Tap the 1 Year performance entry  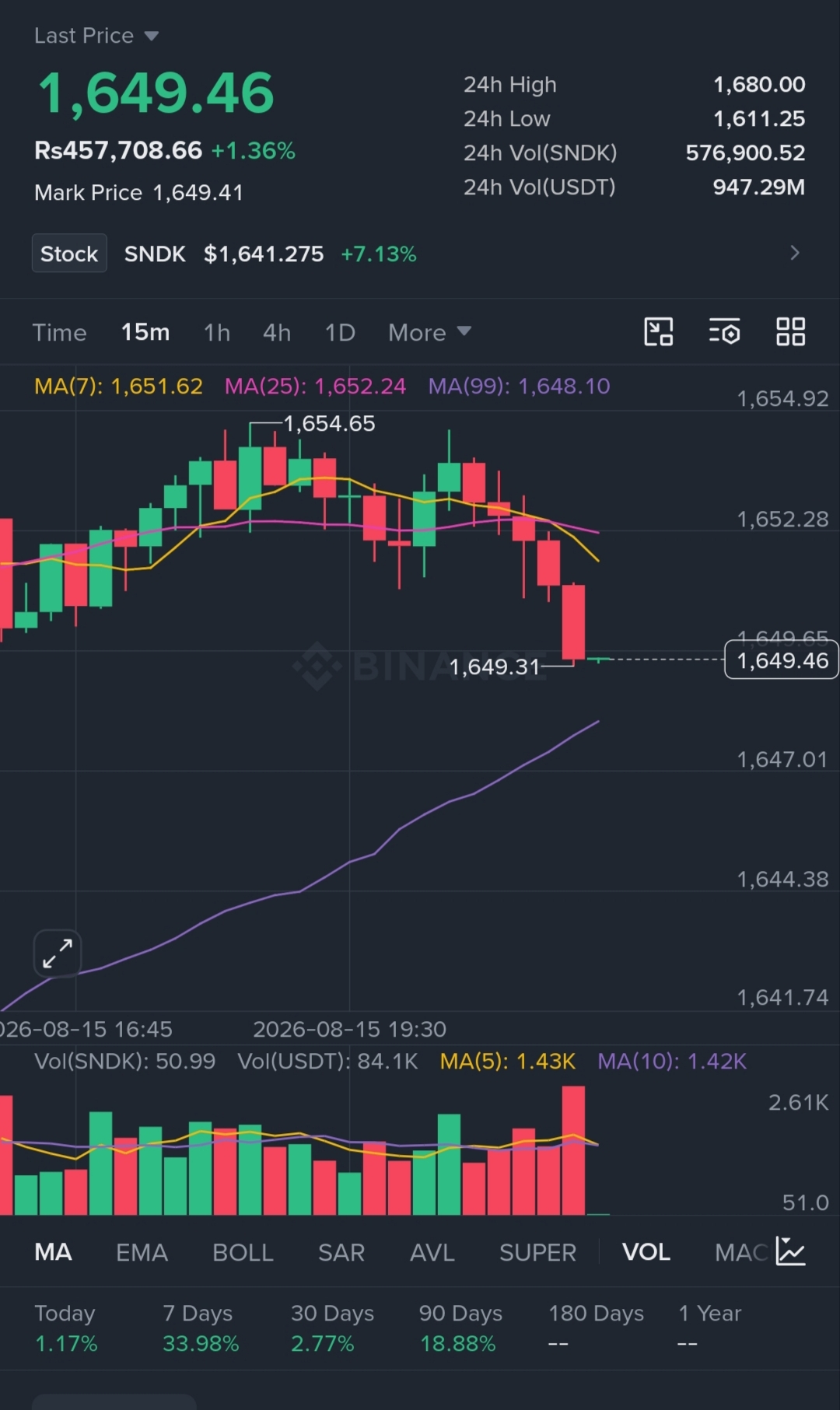(x=709, y=1328)
